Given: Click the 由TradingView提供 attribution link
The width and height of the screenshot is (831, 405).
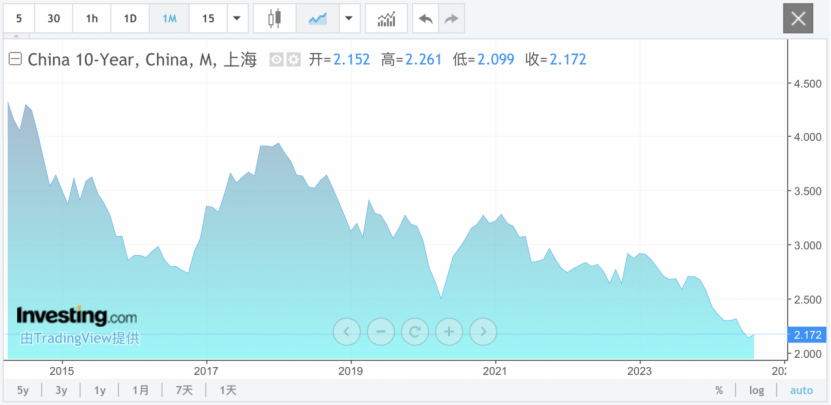Looking at the screenshot, I should pos(80,338).
